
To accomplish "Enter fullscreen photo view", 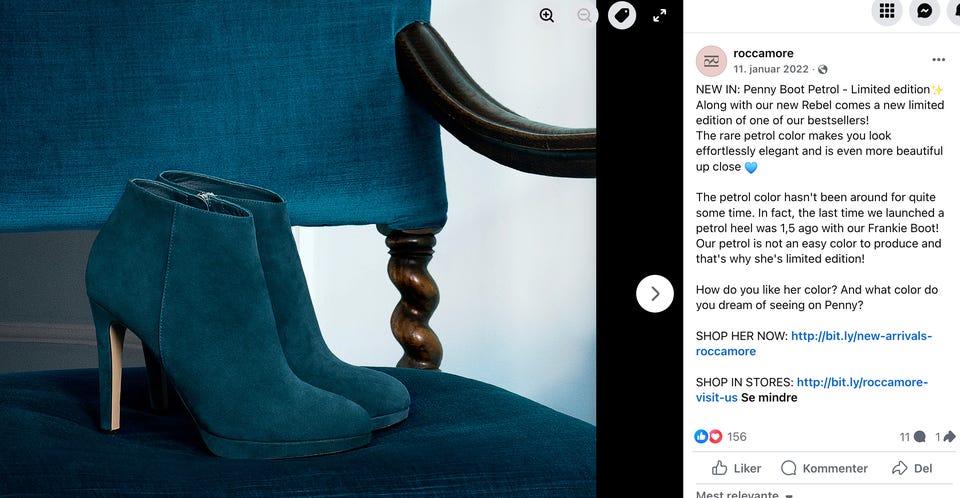I will click(x=659, y=15).
